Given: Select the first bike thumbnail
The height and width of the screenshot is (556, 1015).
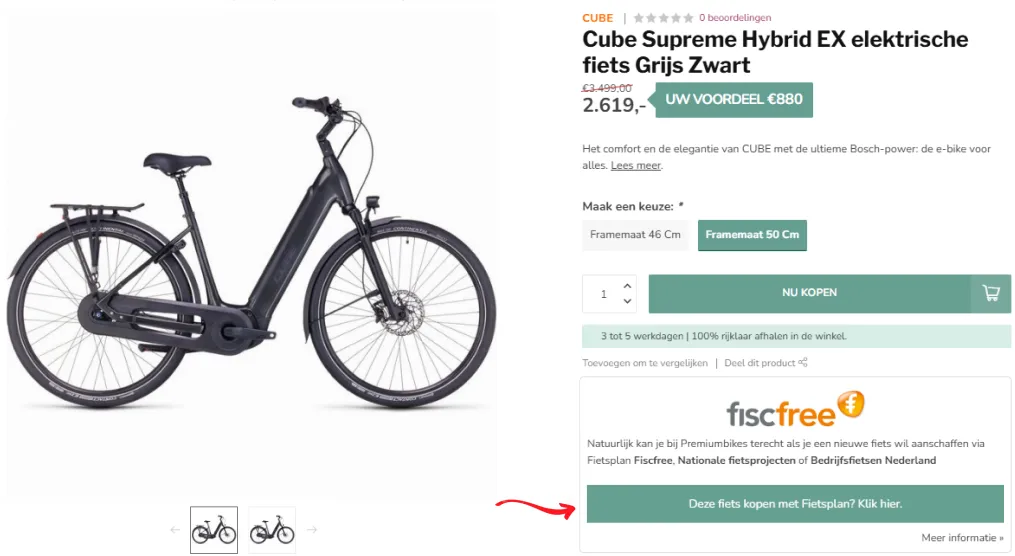Looking at the screenshot, I should (x=214, y=530).
